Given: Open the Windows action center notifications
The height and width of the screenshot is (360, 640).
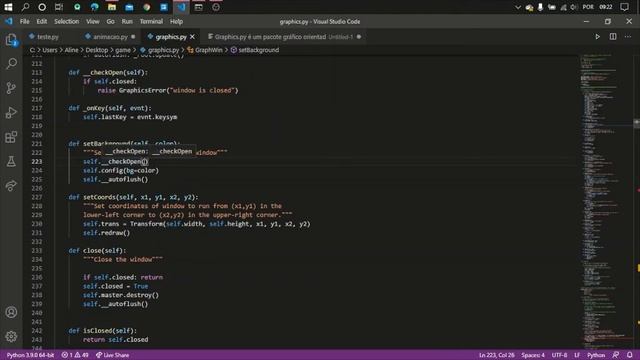Looking at the screenshot, I should (624, 7).
